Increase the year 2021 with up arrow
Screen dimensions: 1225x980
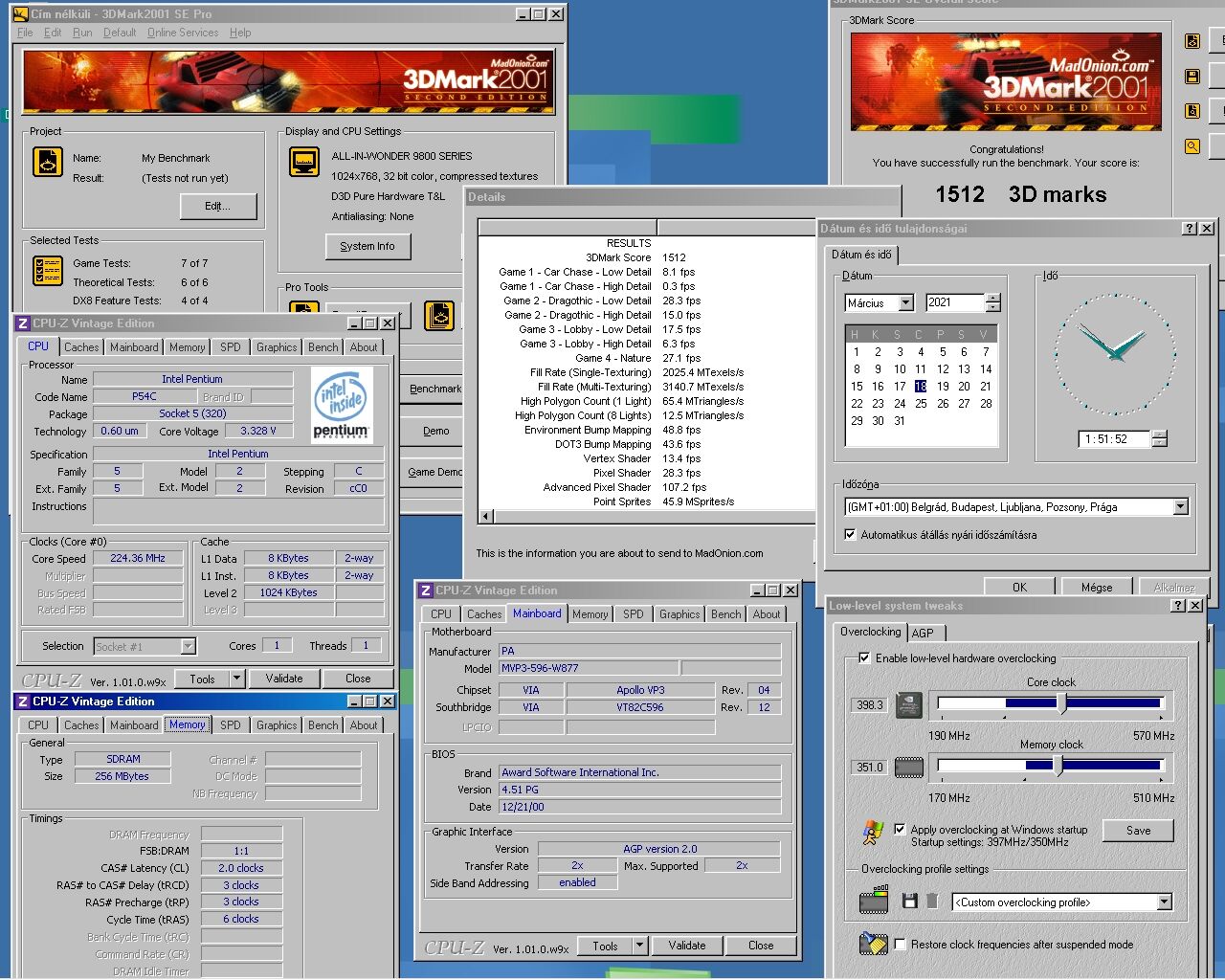tap(993, 298)
